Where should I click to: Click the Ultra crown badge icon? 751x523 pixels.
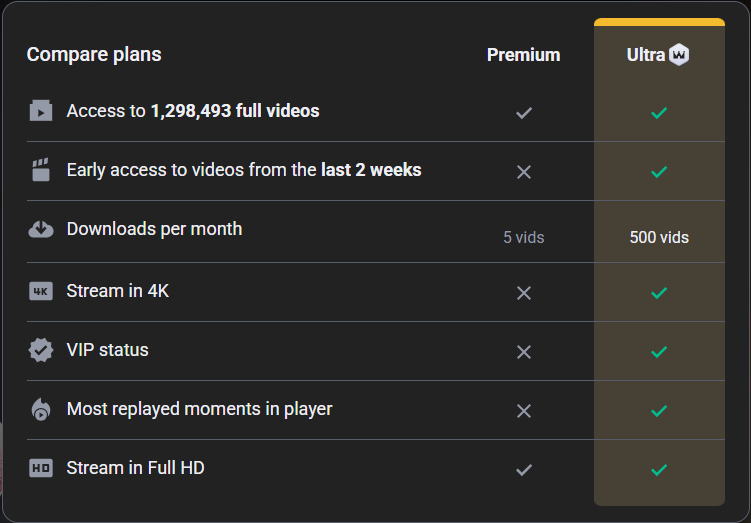pos(680,55)
